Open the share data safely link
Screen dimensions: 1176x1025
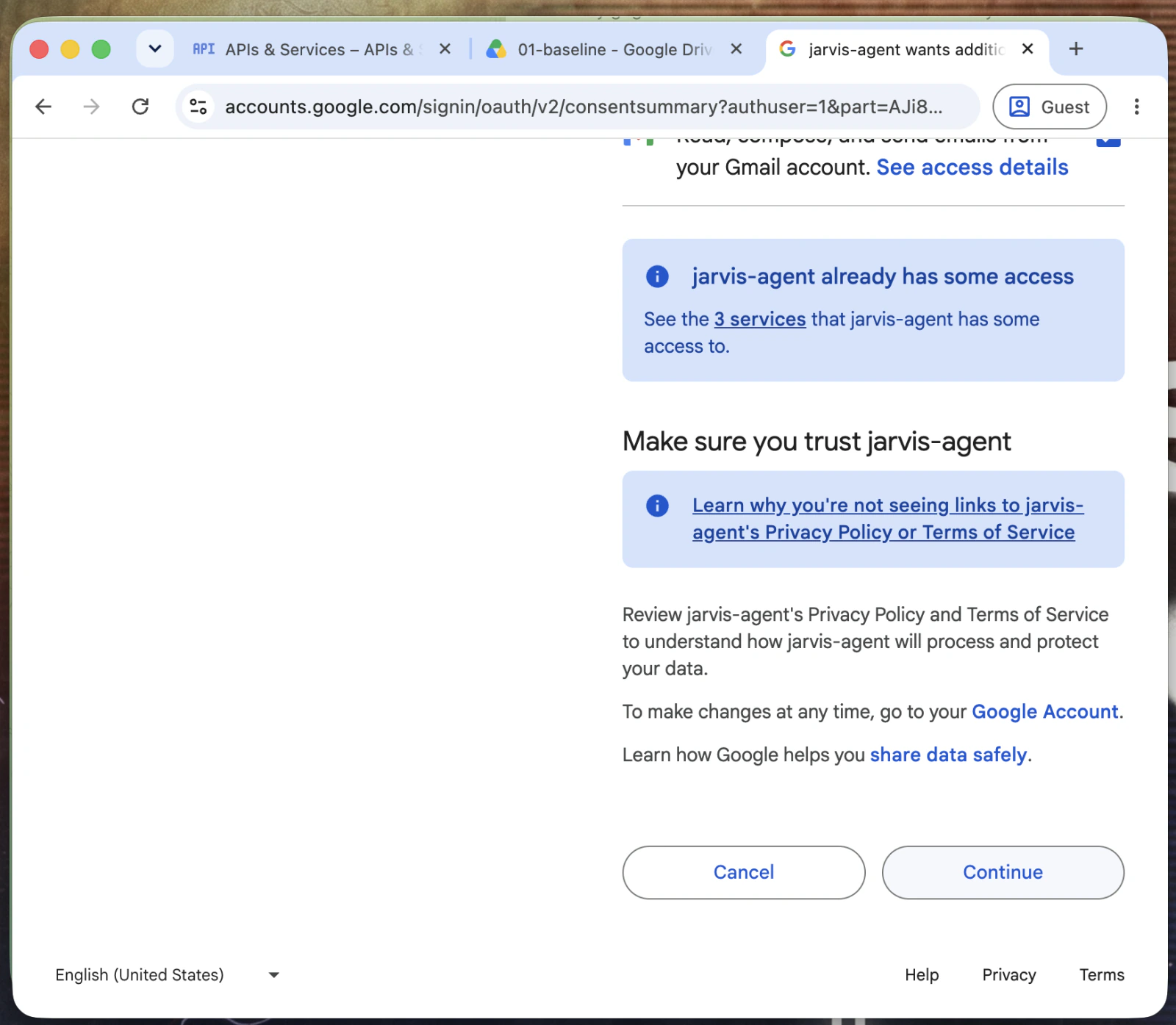(948, 755)
